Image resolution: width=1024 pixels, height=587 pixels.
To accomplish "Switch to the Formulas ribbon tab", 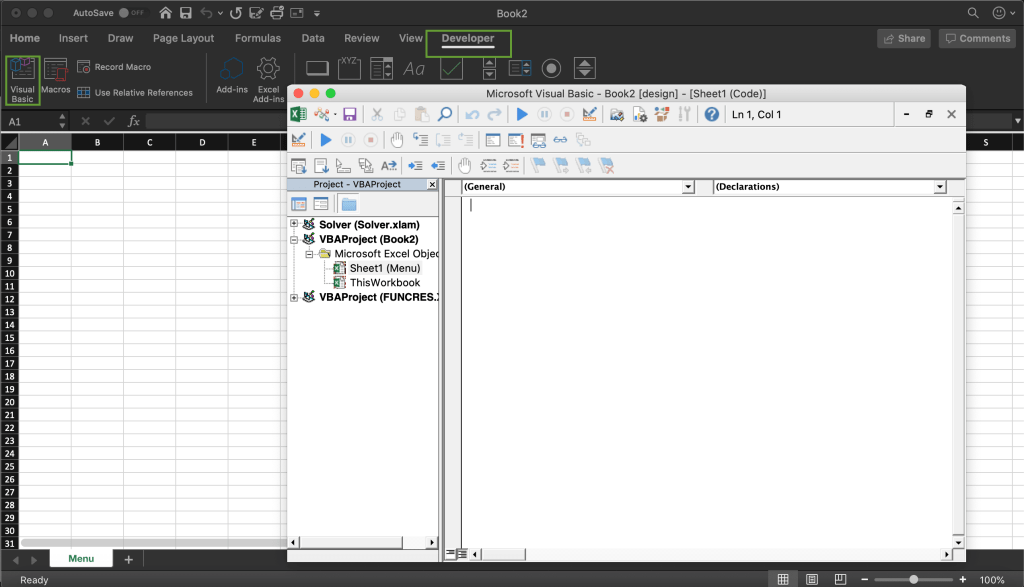I will 258,38.
